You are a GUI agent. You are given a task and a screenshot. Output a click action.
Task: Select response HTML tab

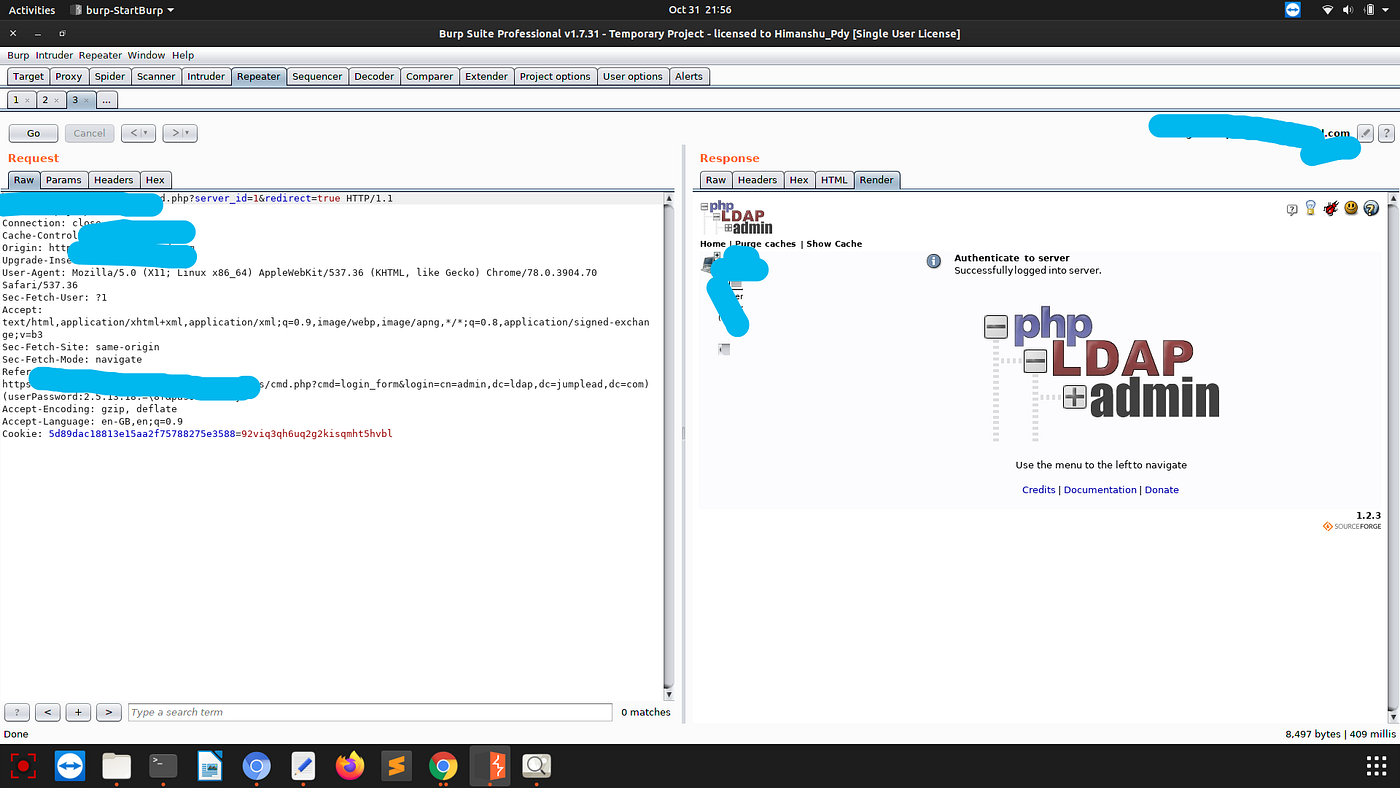pyautogui.click(x=834, y=180)
